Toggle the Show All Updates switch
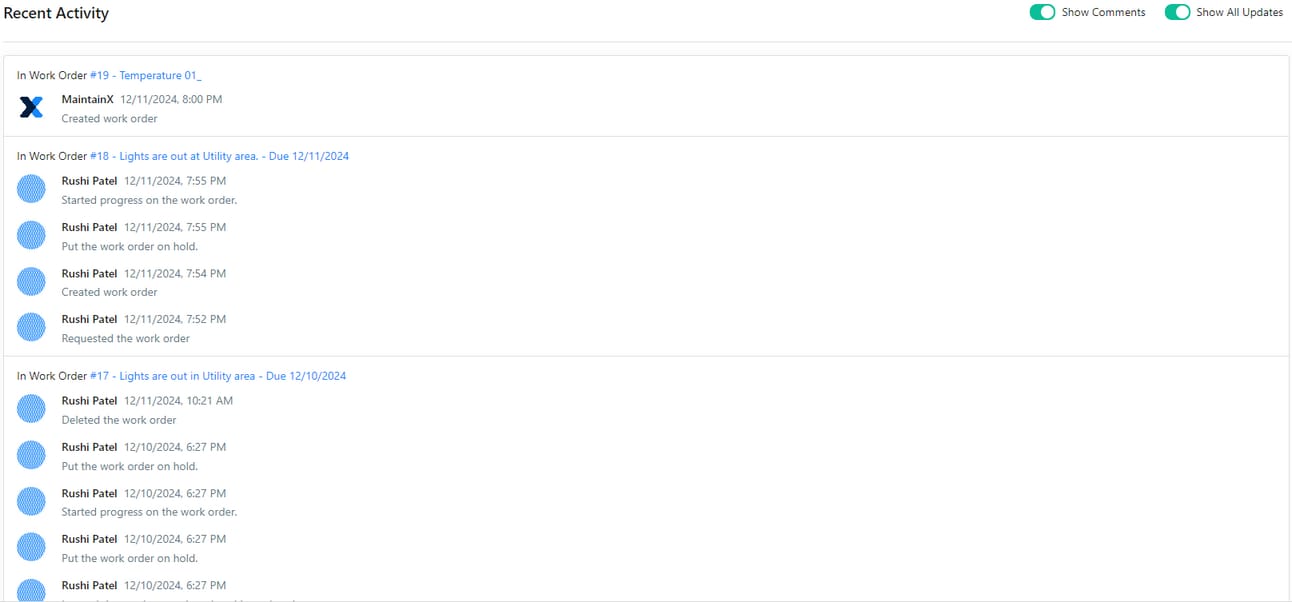This screenshot has height=602, width=1292. (x=1177, y=12)
